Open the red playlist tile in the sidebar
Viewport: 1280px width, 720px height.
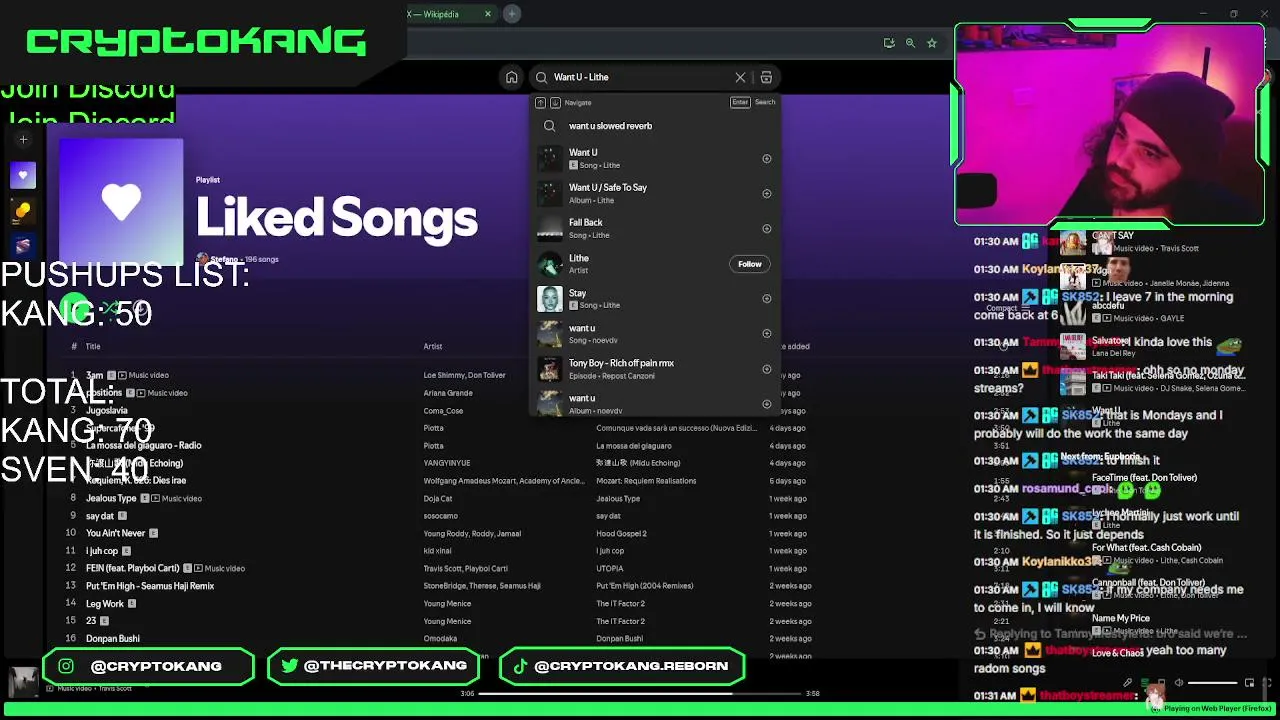click(x=23, y=246)
